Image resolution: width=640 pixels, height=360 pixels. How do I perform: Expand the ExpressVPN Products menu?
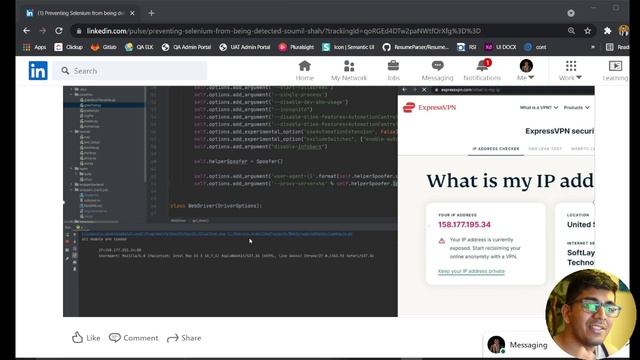tap(577, 107)
